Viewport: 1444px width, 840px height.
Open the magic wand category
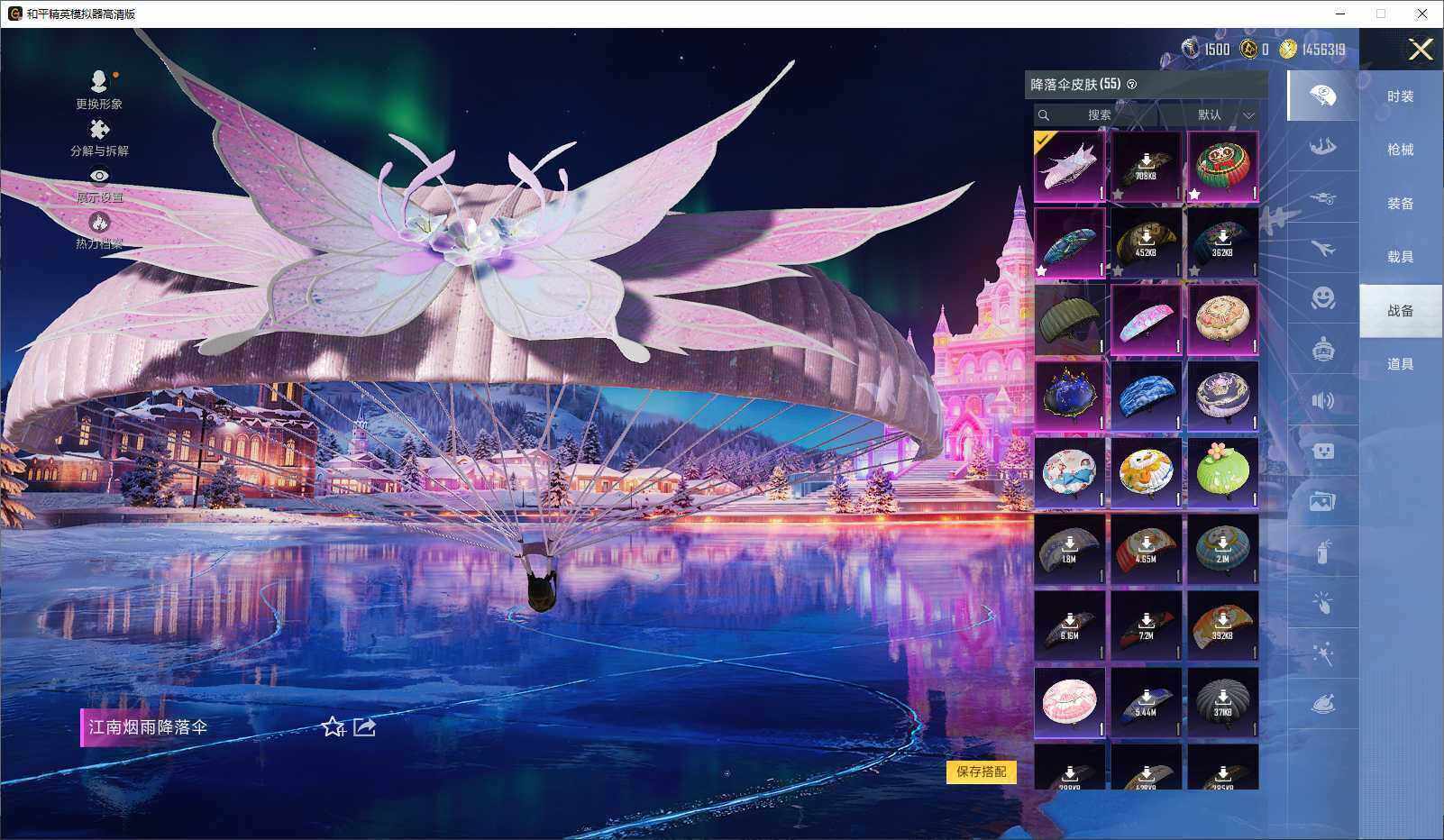(x=1322, y=653)
